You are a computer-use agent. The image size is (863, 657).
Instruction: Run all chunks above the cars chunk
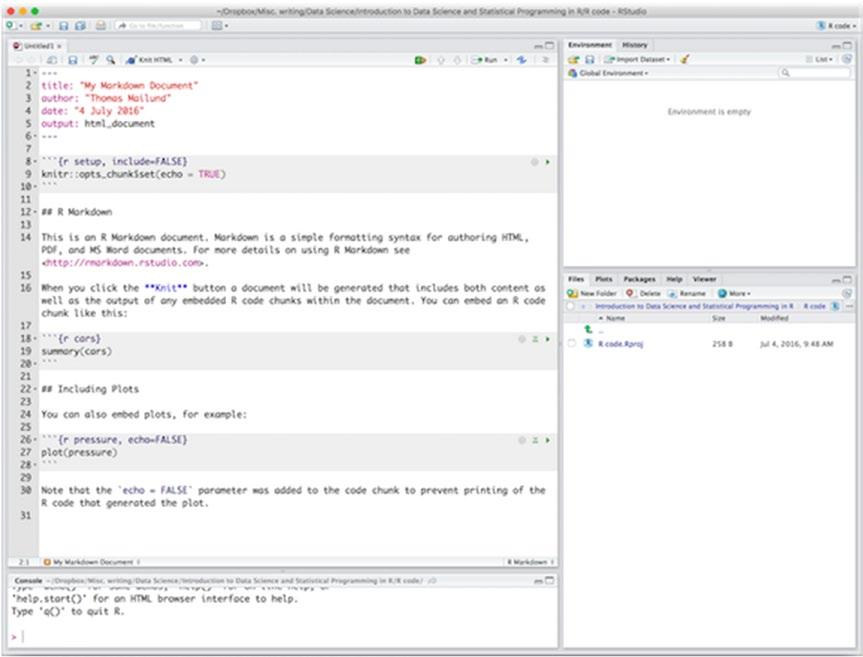(x=535, y=339)
